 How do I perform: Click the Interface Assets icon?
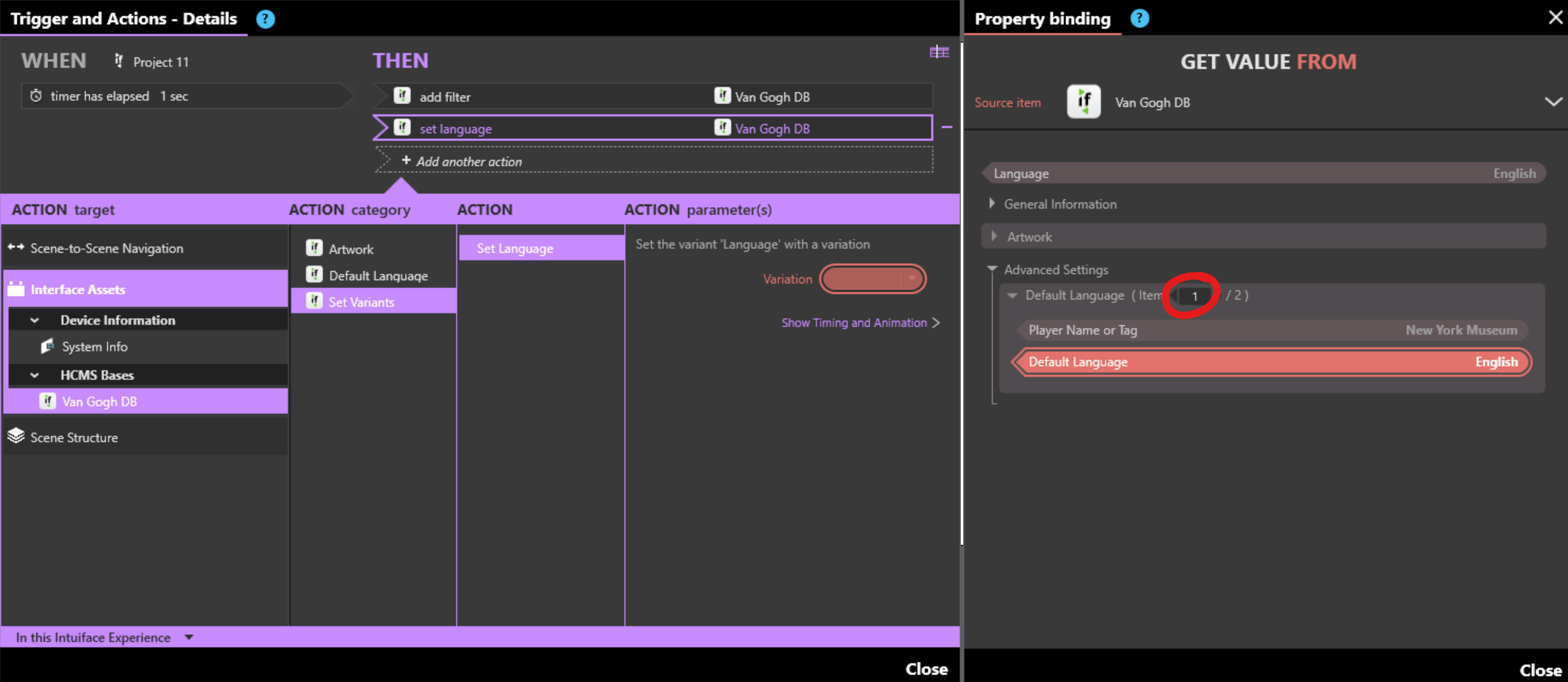click(x=16, y=289)
